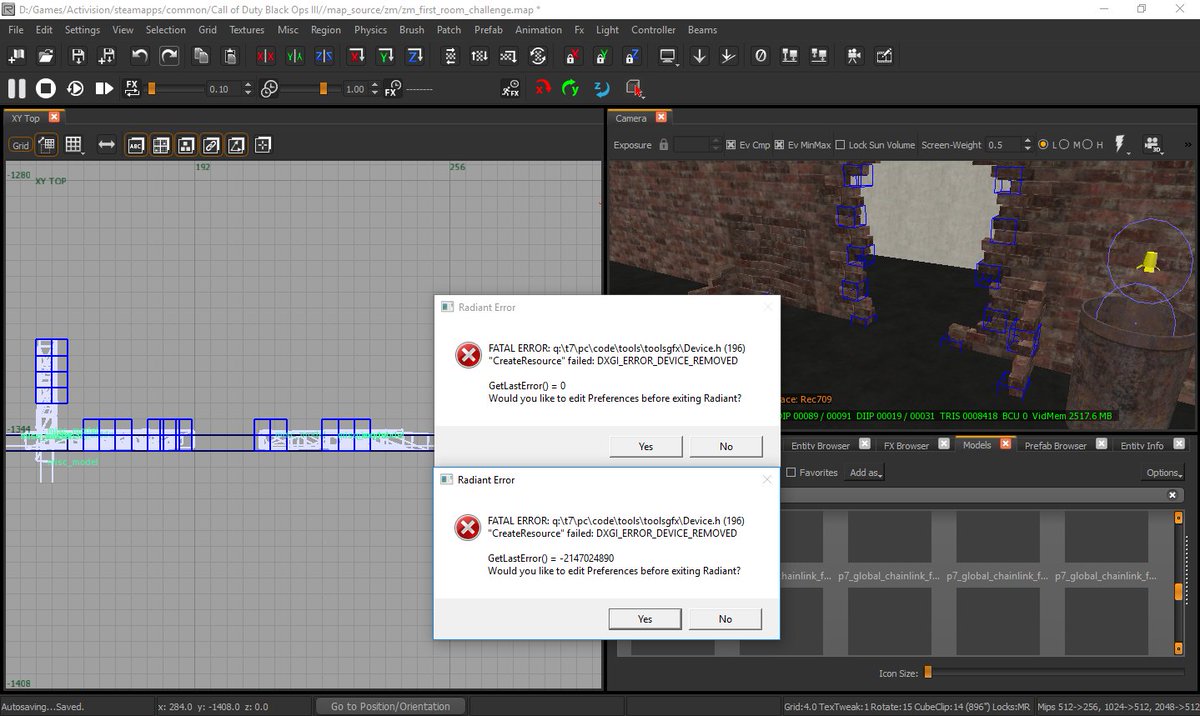Flip selection along X axis
Screen dimensions: 1200x716
[x=265, y=56]
